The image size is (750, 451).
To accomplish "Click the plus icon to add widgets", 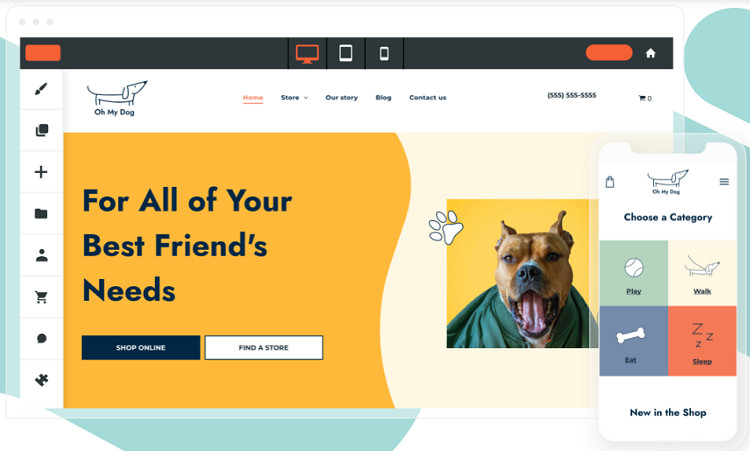I will click(x=41, y=172).
